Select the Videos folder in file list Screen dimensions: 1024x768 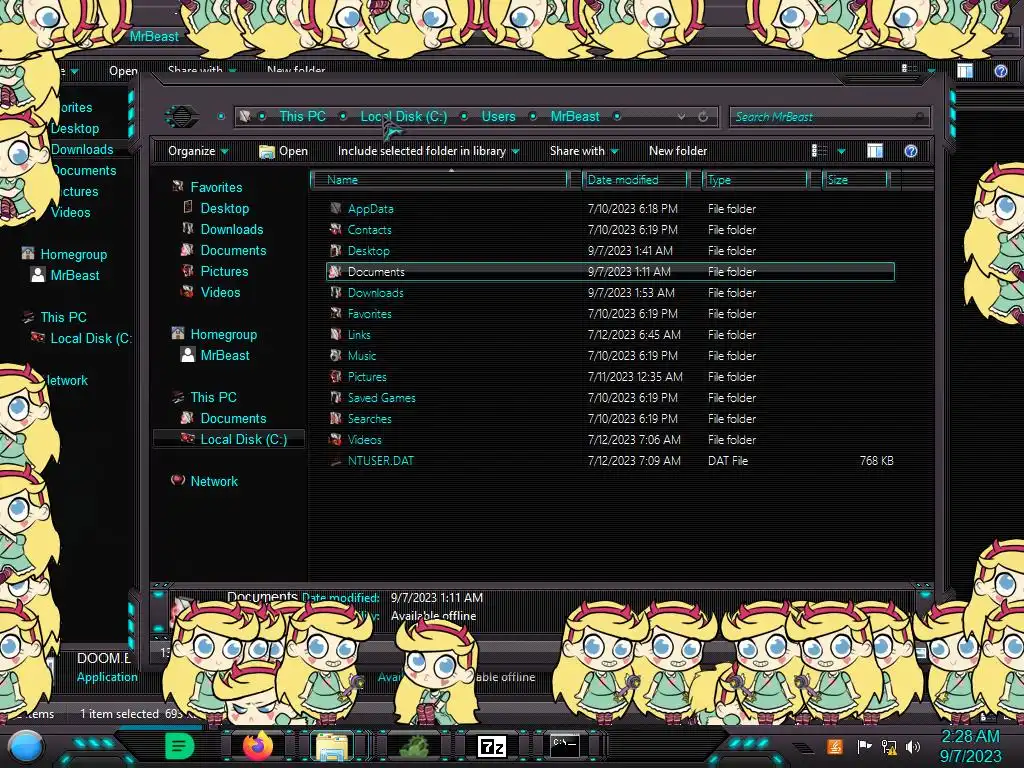pyautogui.click(x=364, y=440)
